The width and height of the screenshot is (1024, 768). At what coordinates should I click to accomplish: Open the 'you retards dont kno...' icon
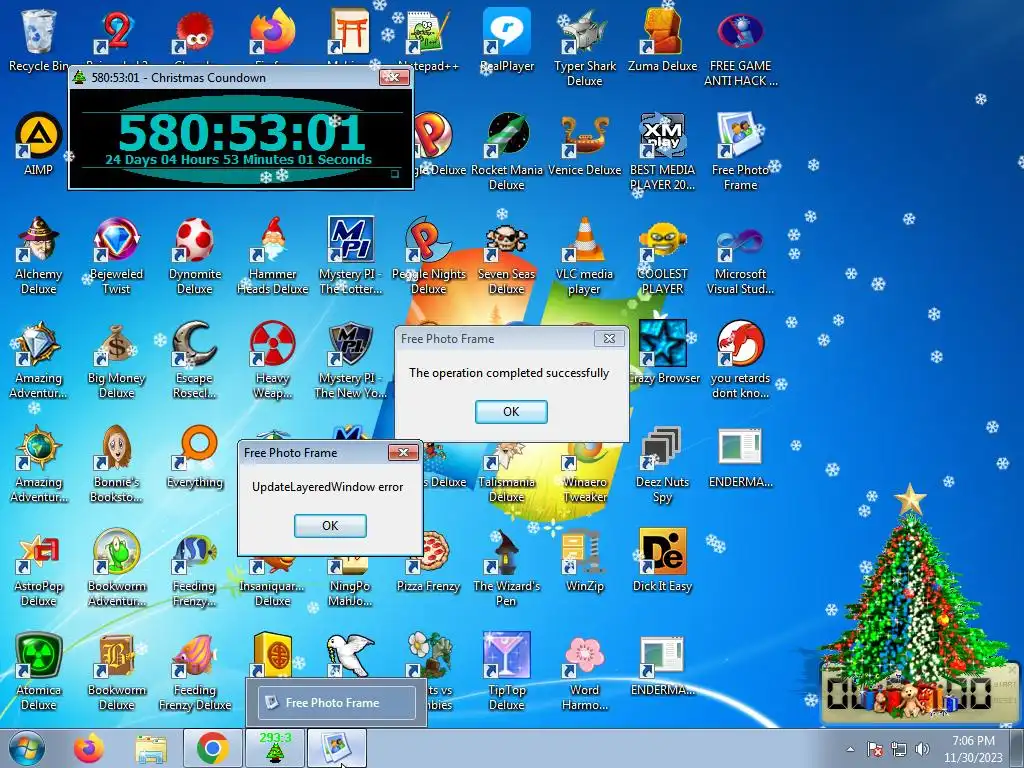pyautogui.click(x=740, y=359)
